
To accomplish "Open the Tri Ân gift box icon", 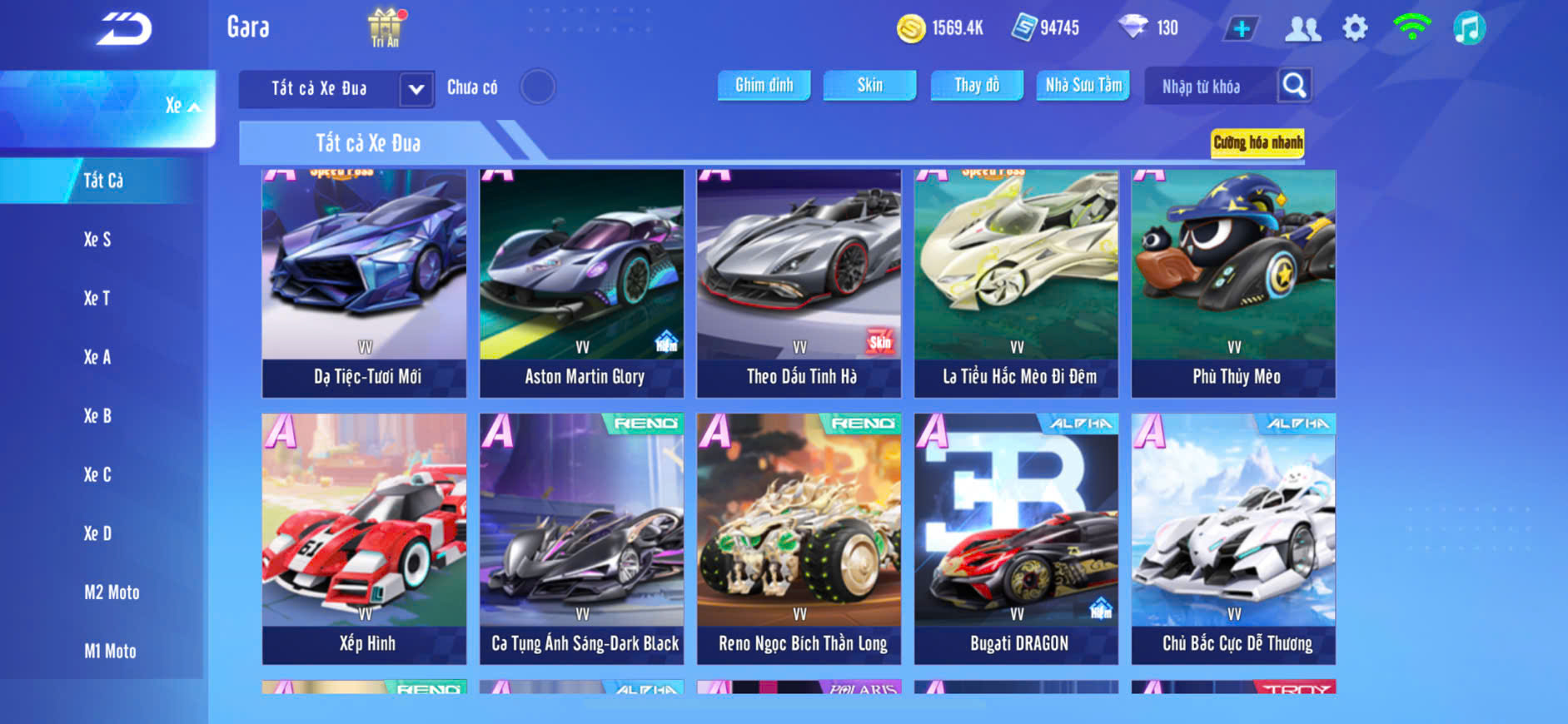I will (x=385, y=27).
